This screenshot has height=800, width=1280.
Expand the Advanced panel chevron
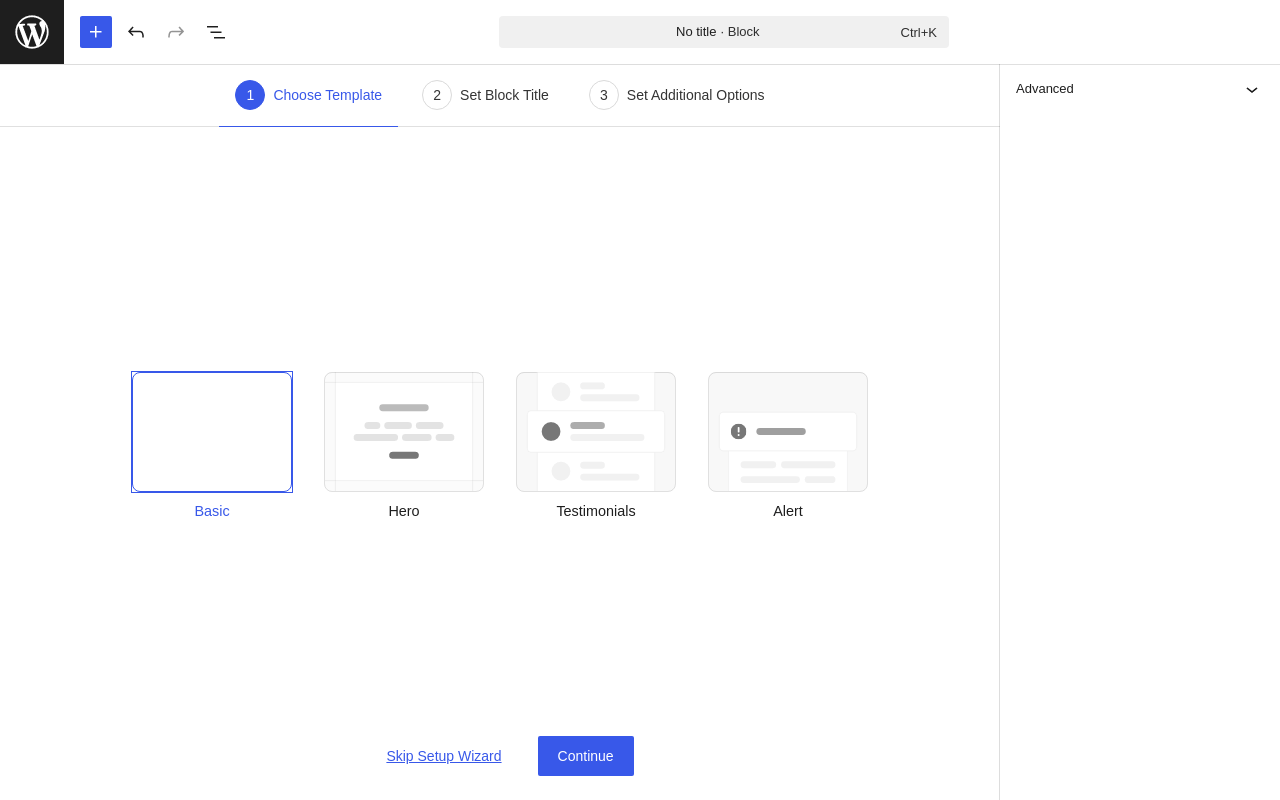pyautogui.click(x=1252, y=89)
